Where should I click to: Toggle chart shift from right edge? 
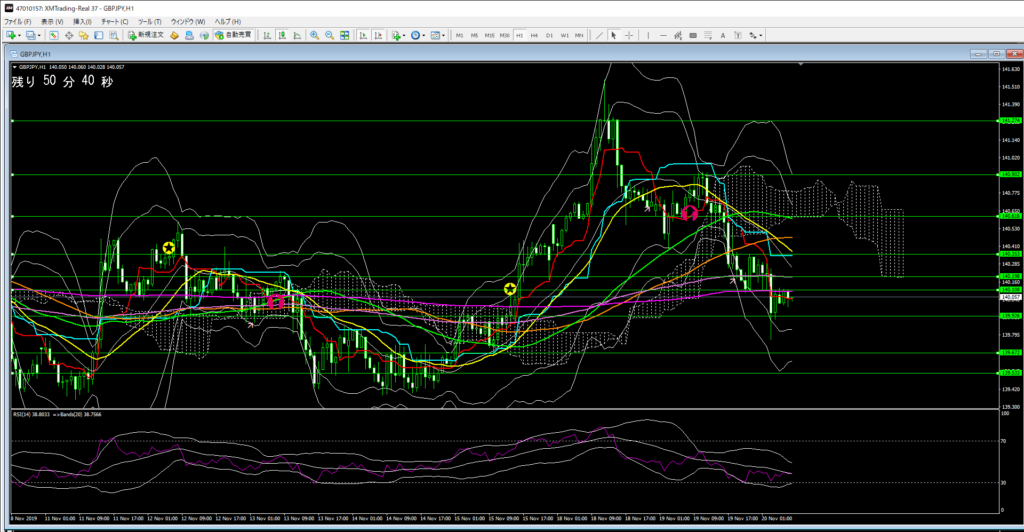click(378, 35)
